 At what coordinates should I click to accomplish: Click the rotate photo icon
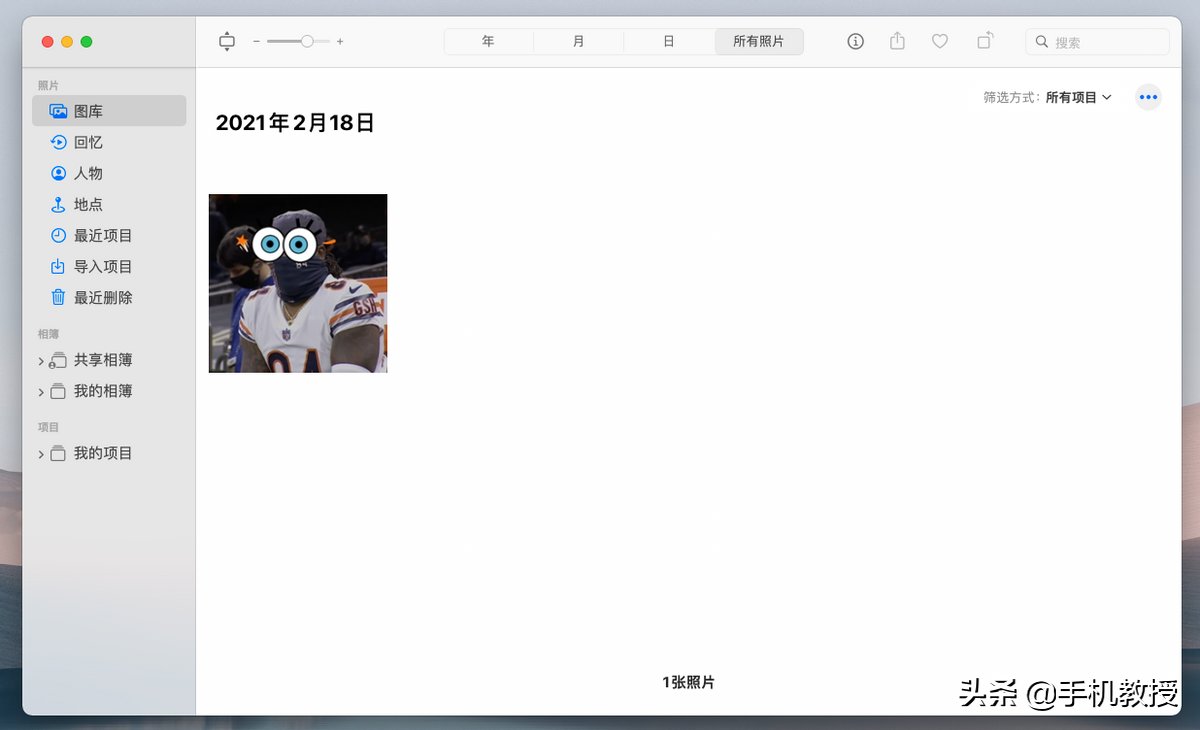985,41
